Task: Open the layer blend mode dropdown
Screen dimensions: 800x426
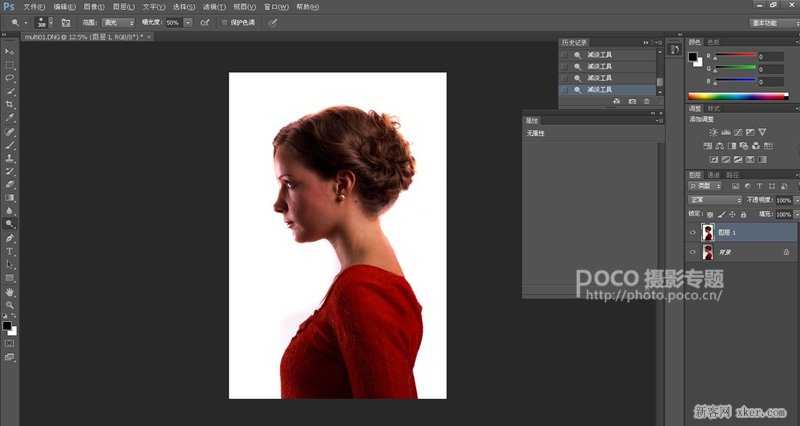Action: tap(715, 200)
